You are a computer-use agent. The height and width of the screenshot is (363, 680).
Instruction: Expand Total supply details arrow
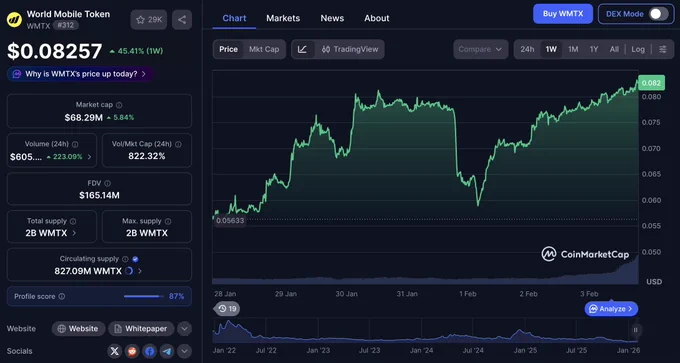tap(74, 233)
